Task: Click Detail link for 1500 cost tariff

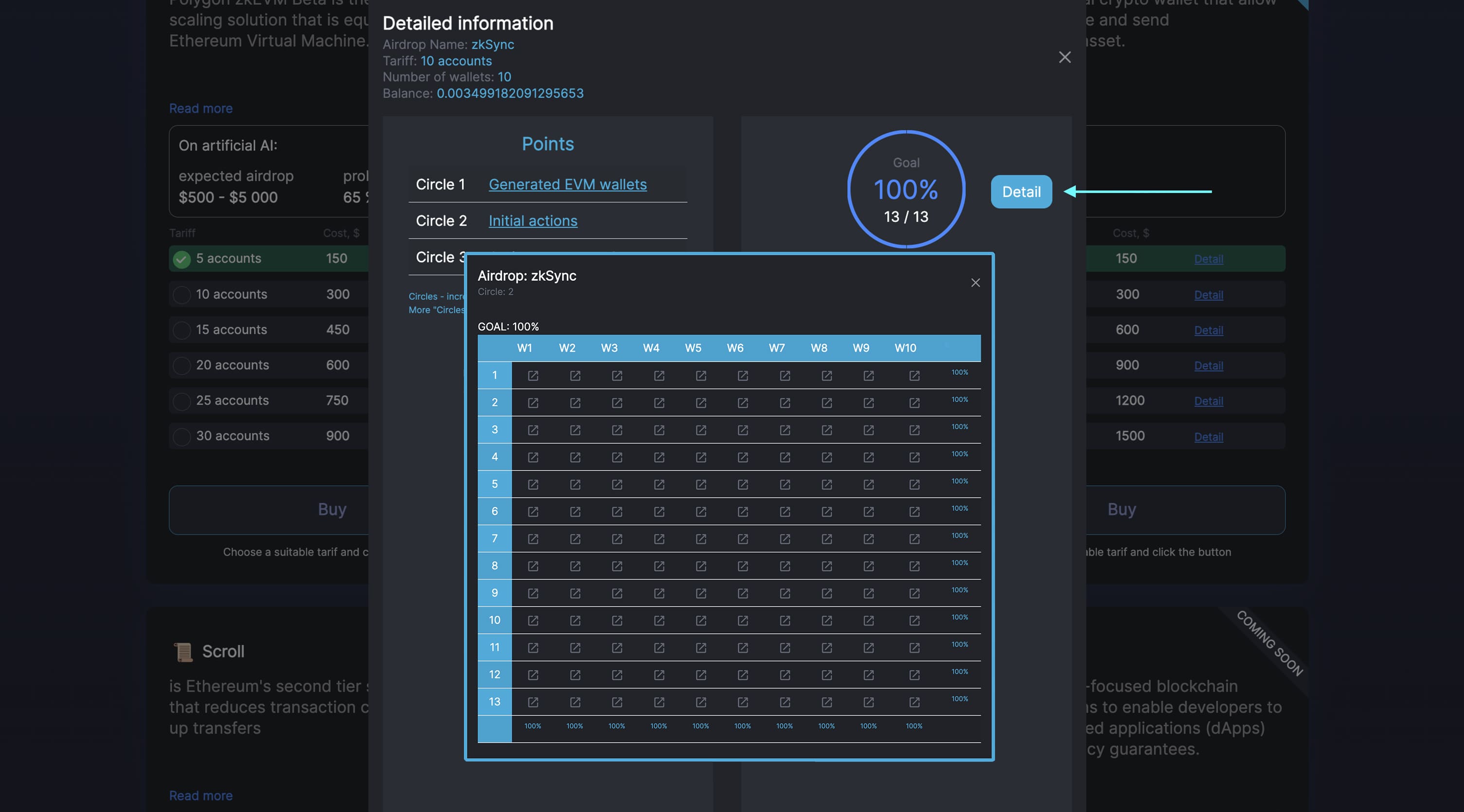Action: pyautogui.click(x=1208, y=437)
